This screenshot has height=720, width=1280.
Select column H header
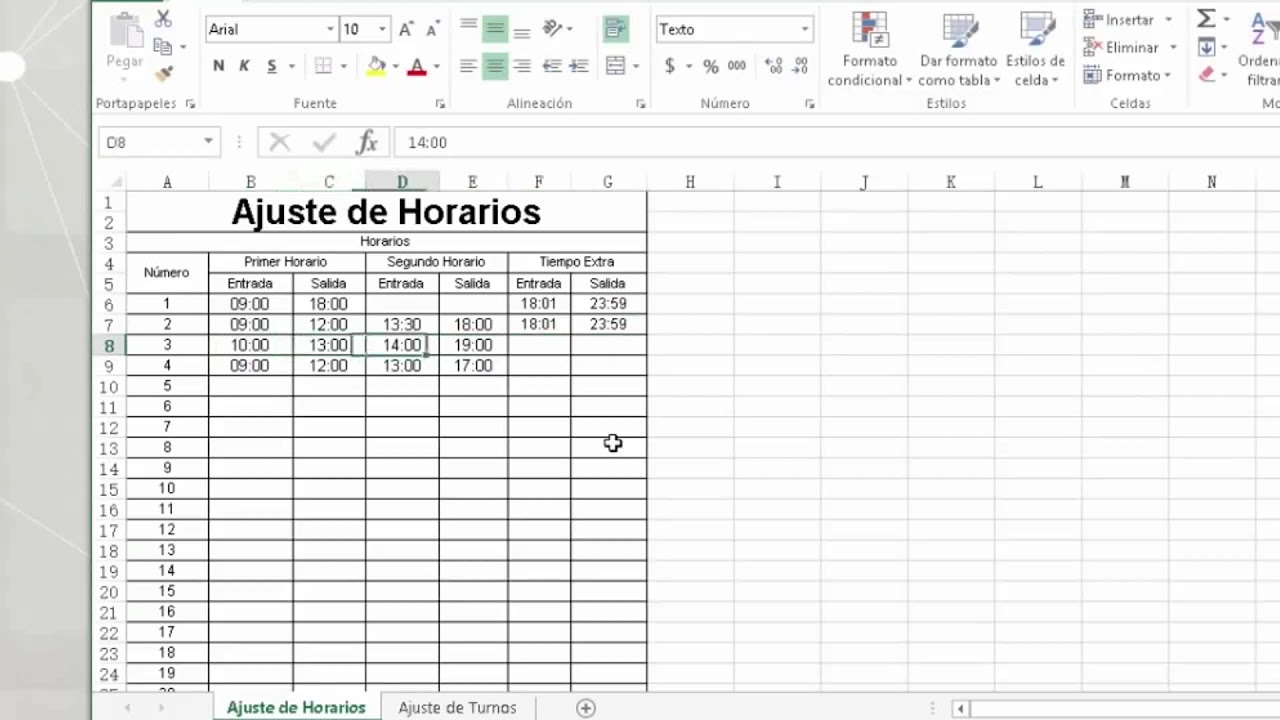[x=690, y=182]
